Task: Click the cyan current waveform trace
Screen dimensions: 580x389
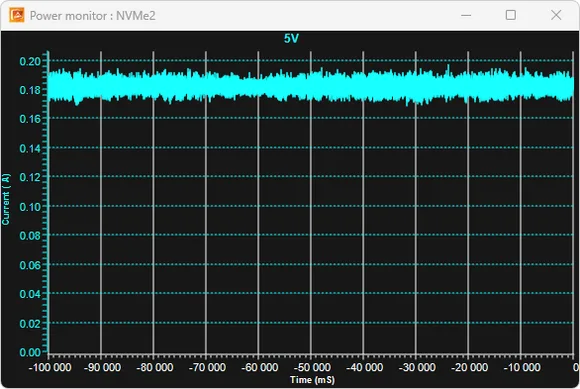Action: pyautogui.click(x=311, y=86)
